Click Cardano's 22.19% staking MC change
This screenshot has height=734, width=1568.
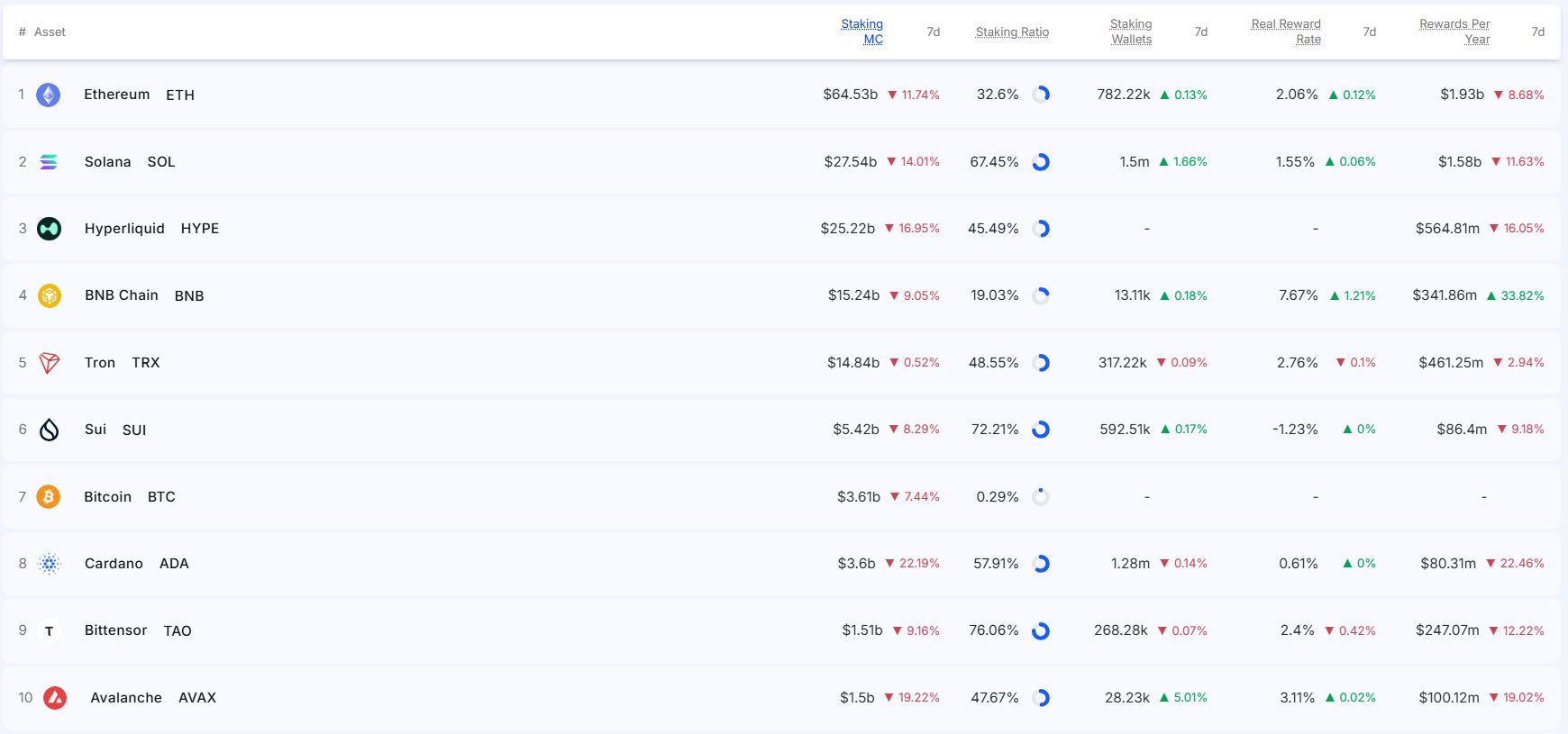(912, 564)
